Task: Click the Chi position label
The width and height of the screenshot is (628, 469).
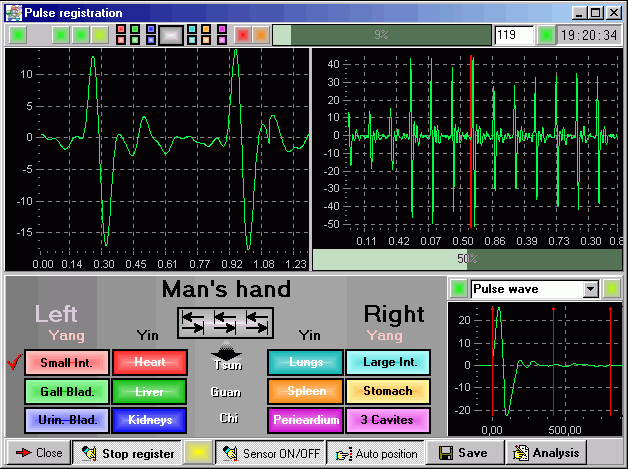Action: pyautogui.click(x=229, y=418)
